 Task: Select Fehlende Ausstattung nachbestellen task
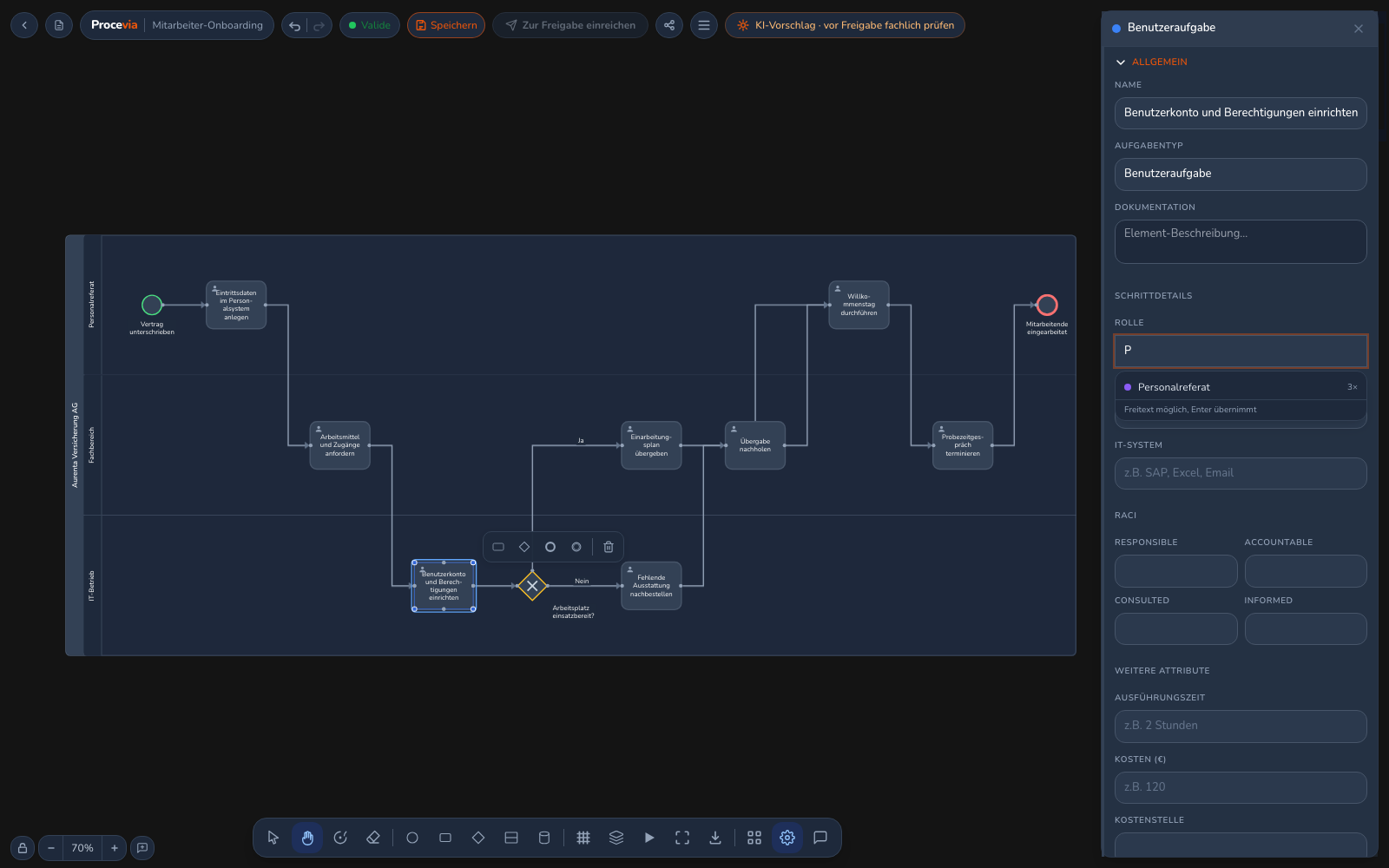click(651, 586)
